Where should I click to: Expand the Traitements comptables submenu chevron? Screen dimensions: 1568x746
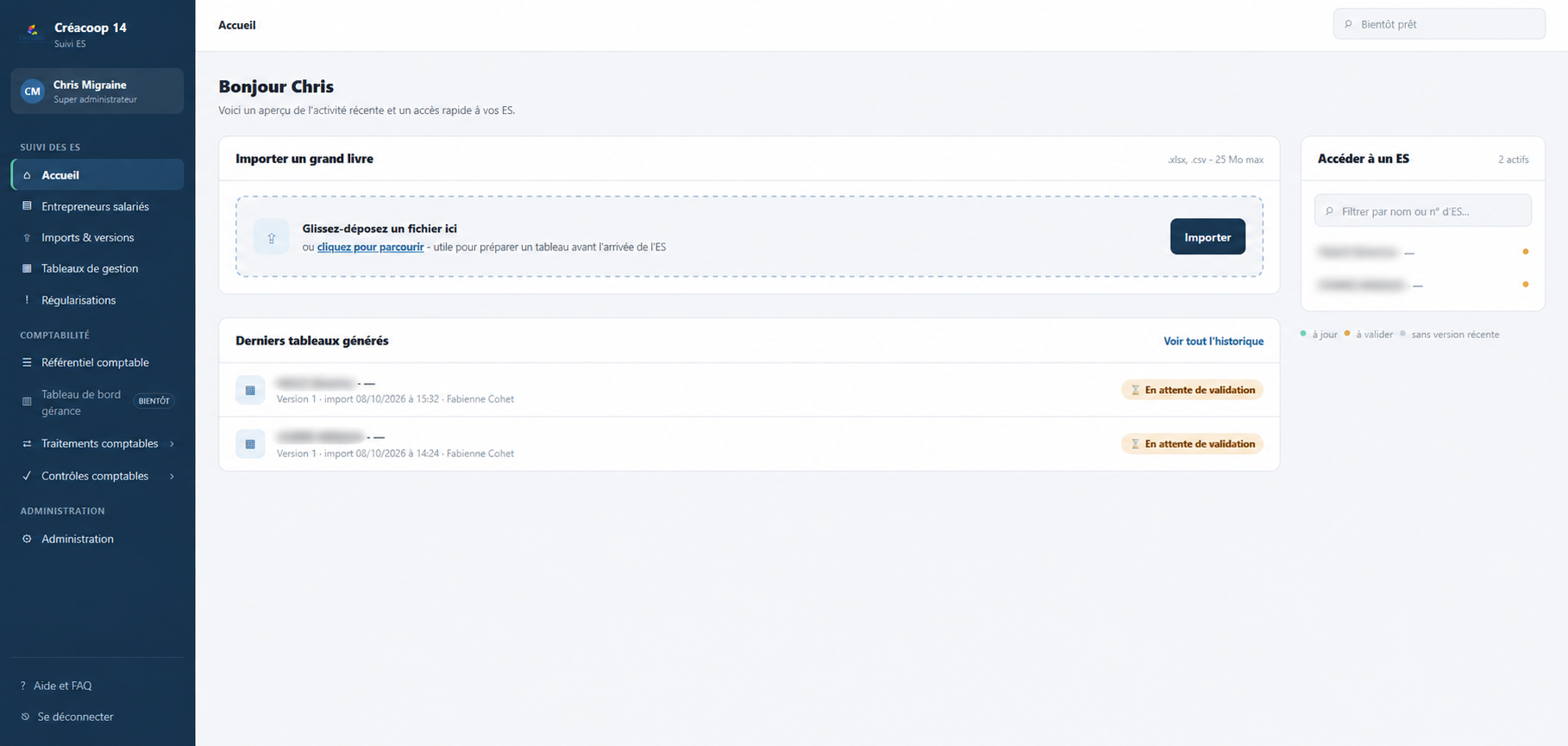pyautogui.click(x=172, y=443)
